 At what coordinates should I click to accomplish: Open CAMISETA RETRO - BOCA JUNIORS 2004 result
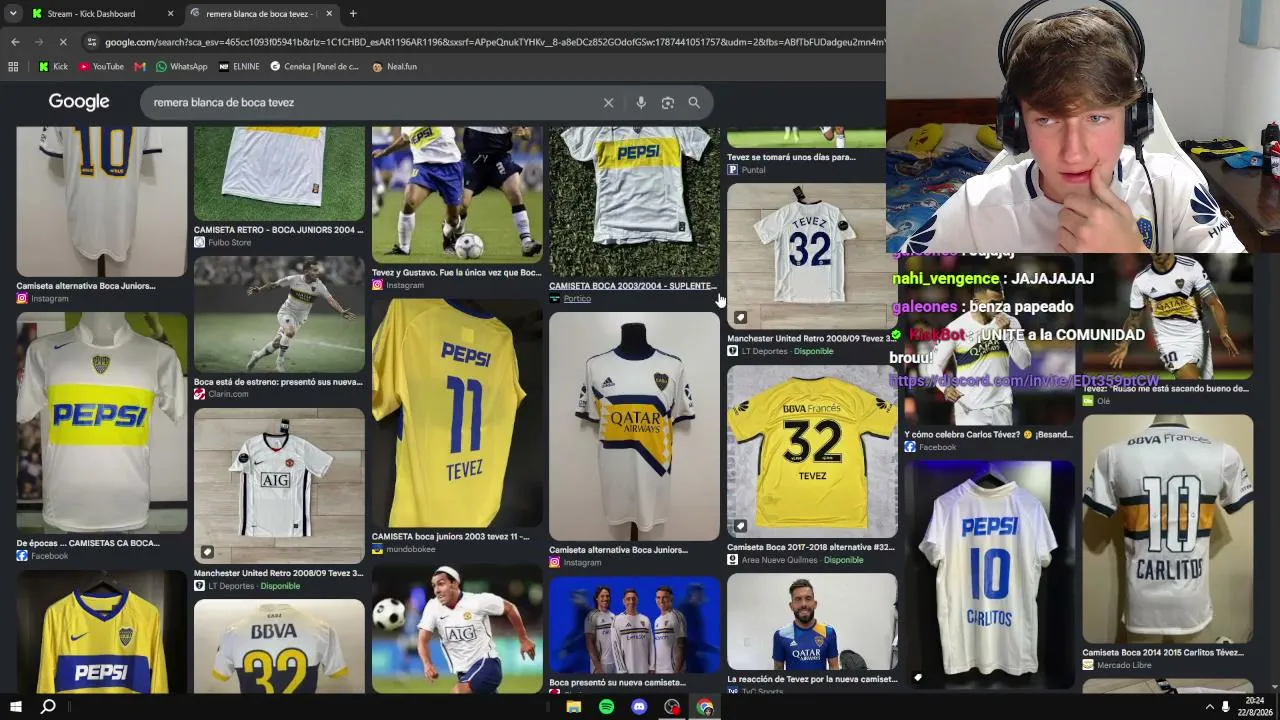(x=279, y=230)
